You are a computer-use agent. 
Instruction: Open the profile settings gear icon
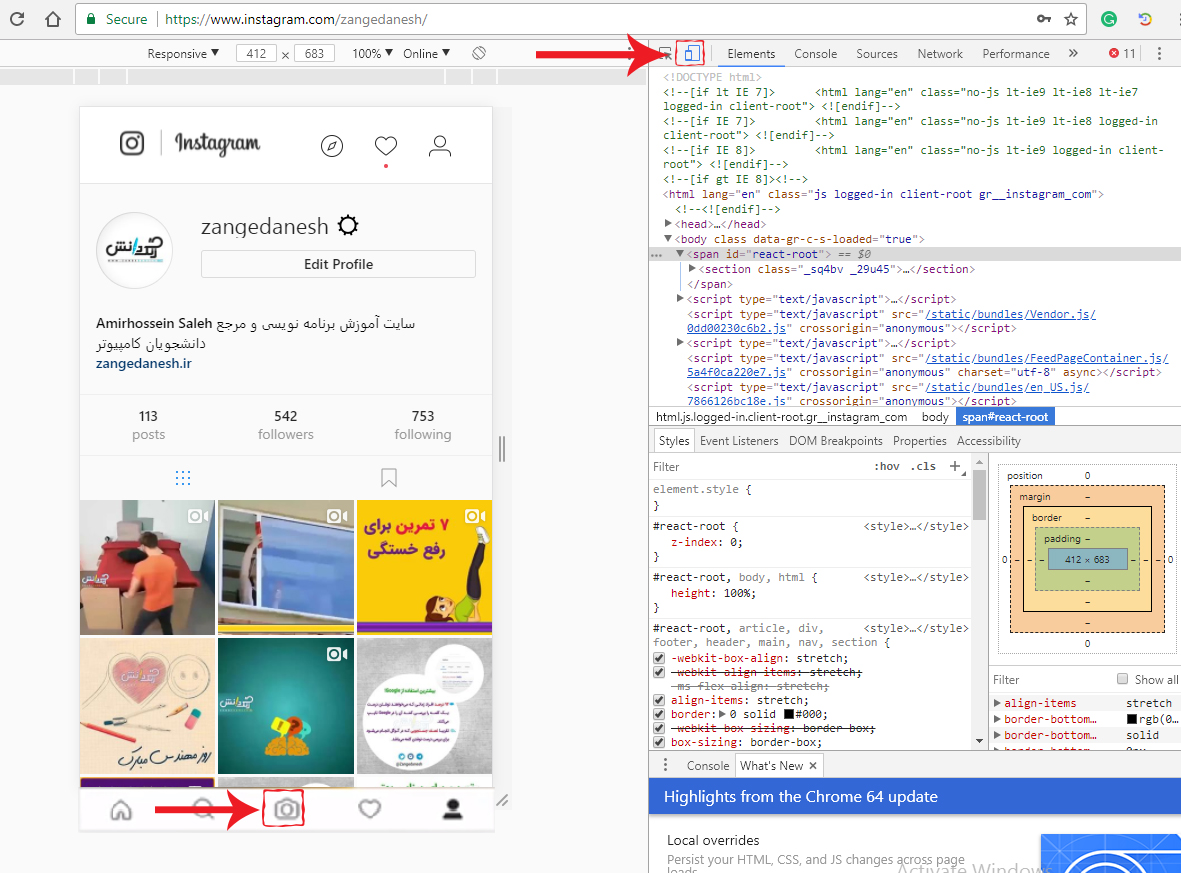point(347,226)
